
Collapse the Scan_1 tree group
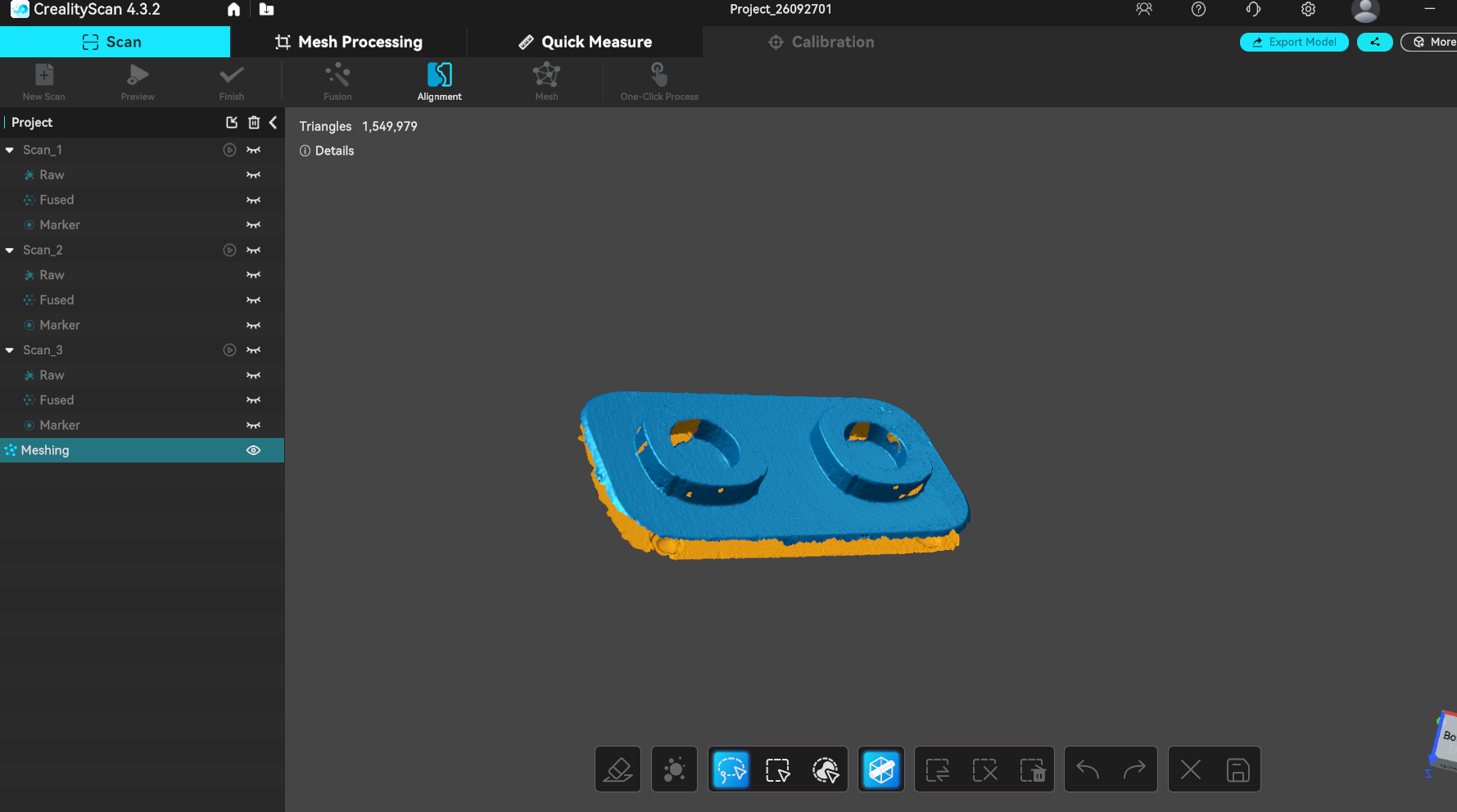(x=10, y=150)
